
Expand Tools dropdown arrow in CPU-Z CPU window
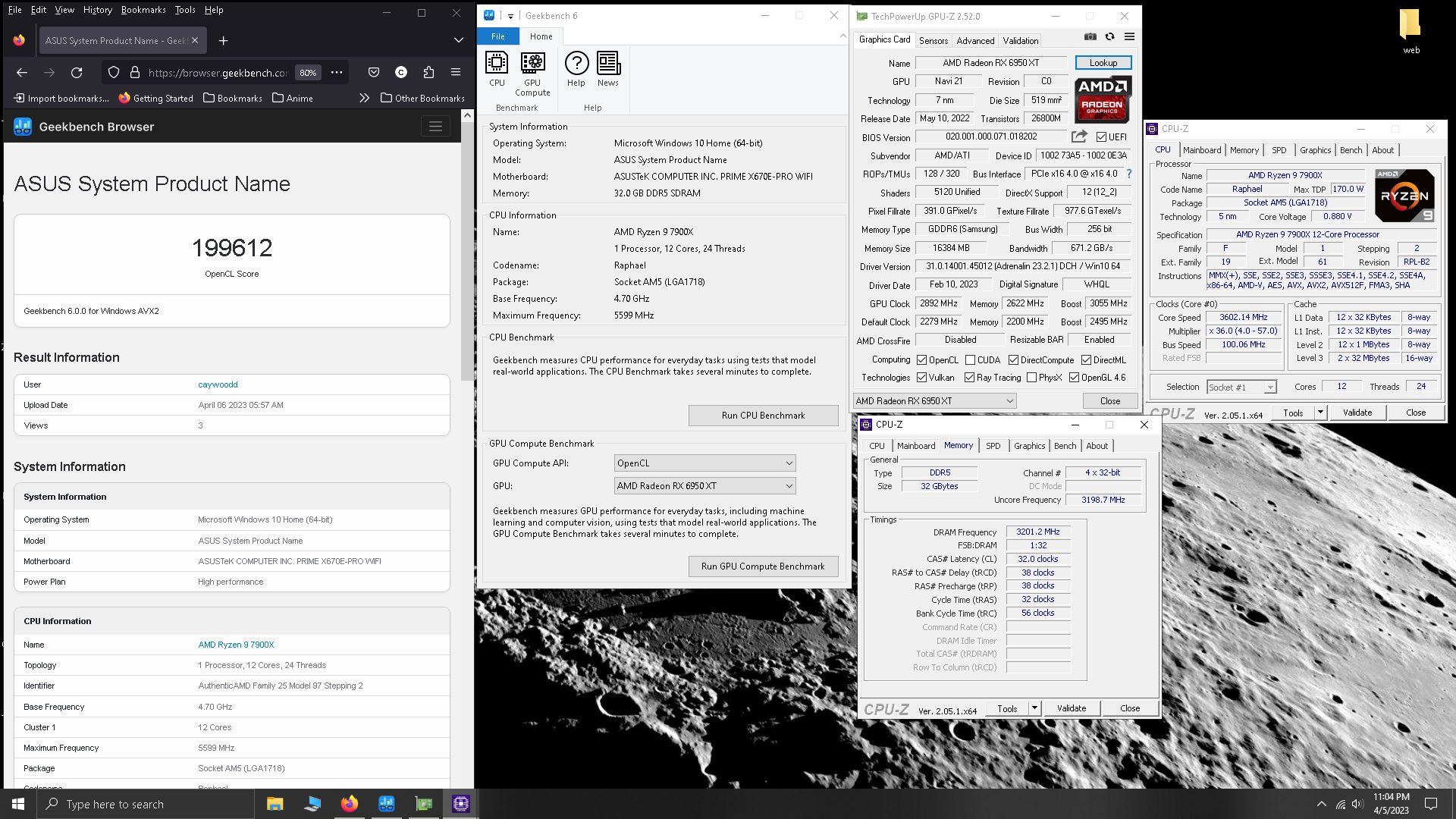(x=1320, y=413)
